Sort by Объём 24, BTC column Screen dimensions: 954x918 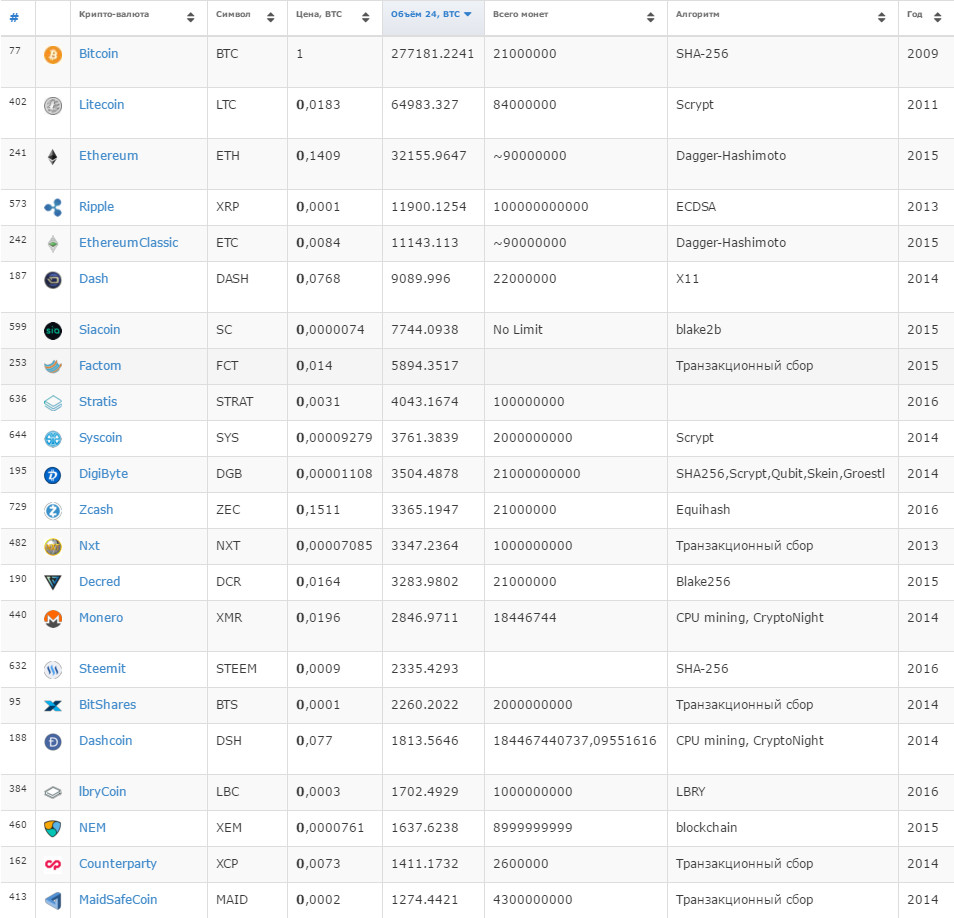click(433, 17)
